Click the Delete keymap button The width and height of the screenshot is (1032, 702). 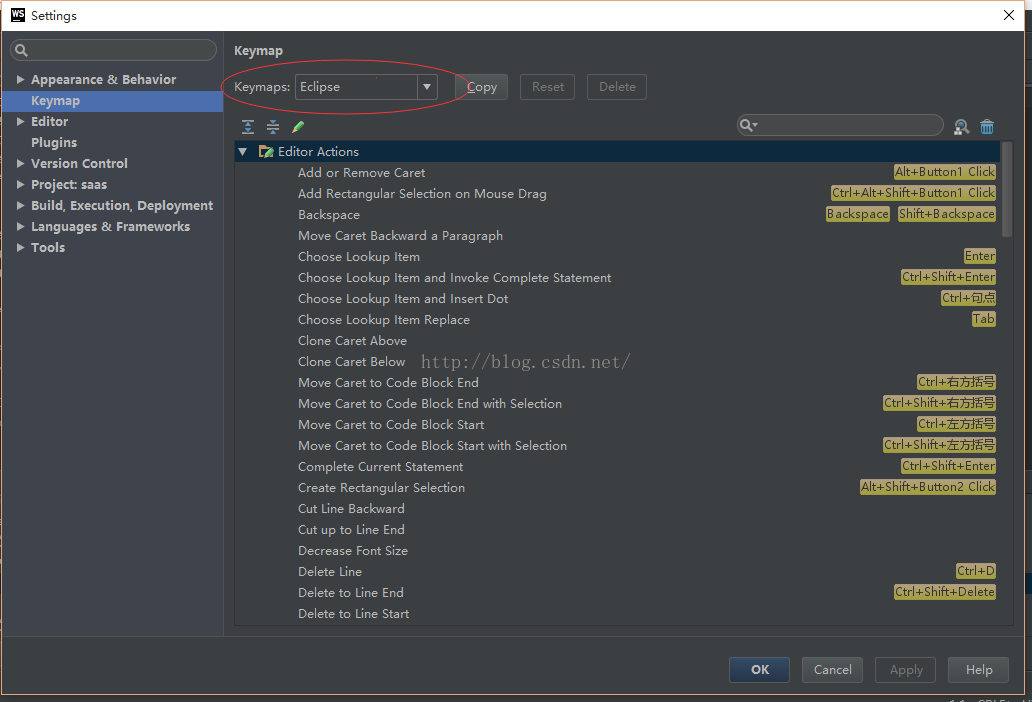pyautogui.click(x=617, y=87)
